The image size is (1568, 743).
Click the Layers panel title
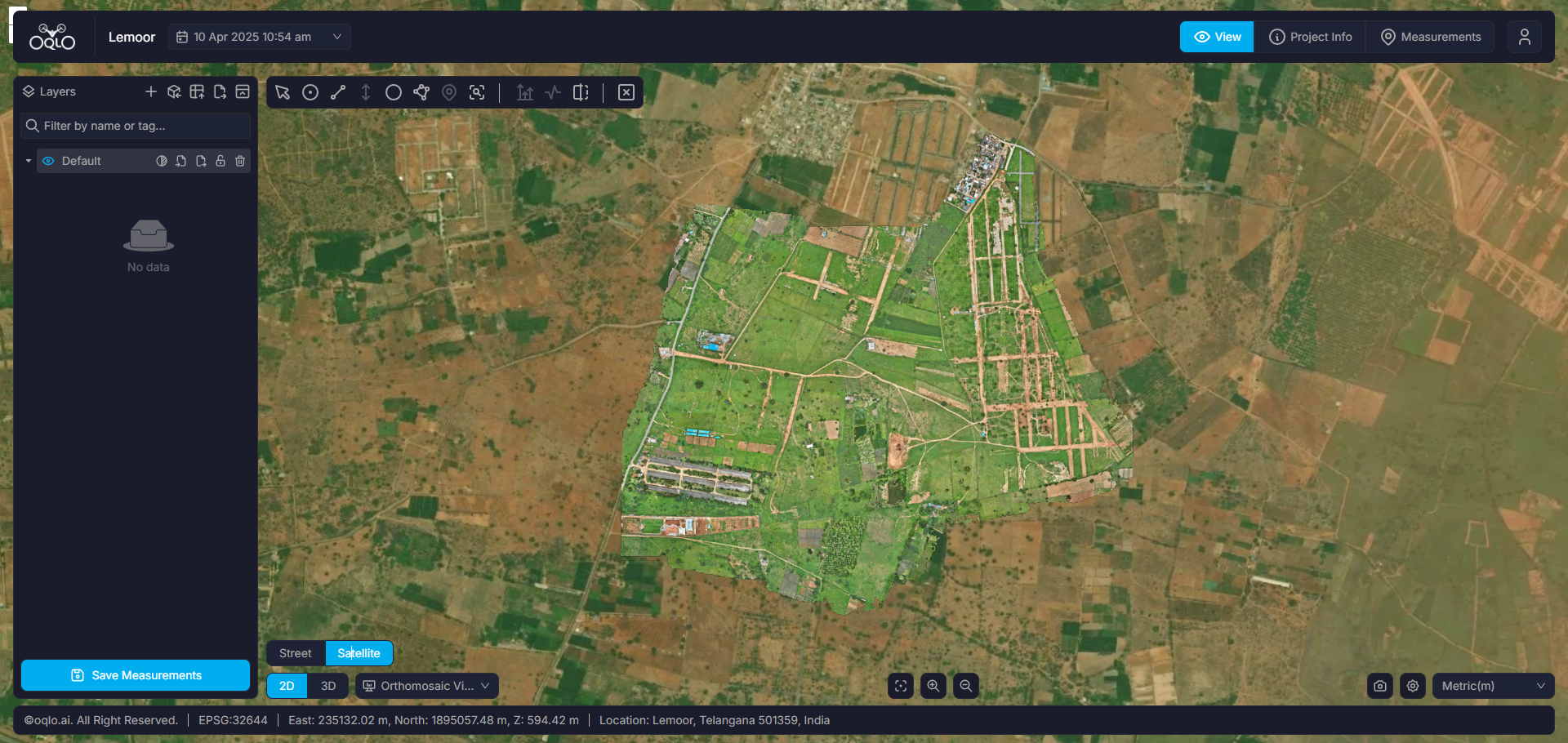click(57, 91)
